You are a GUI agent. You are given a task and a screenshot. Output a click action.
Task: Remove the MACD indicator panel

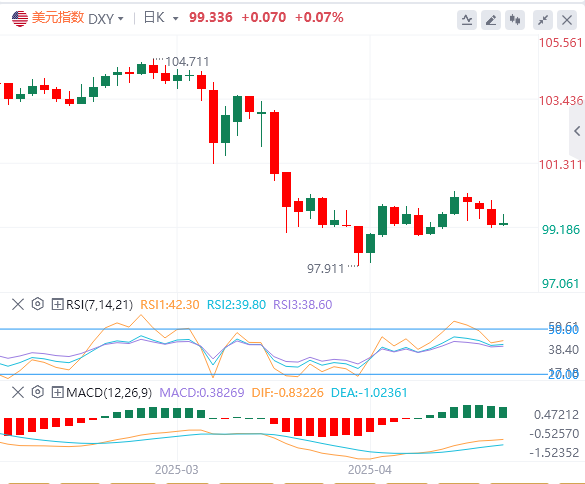pos(18,392)
